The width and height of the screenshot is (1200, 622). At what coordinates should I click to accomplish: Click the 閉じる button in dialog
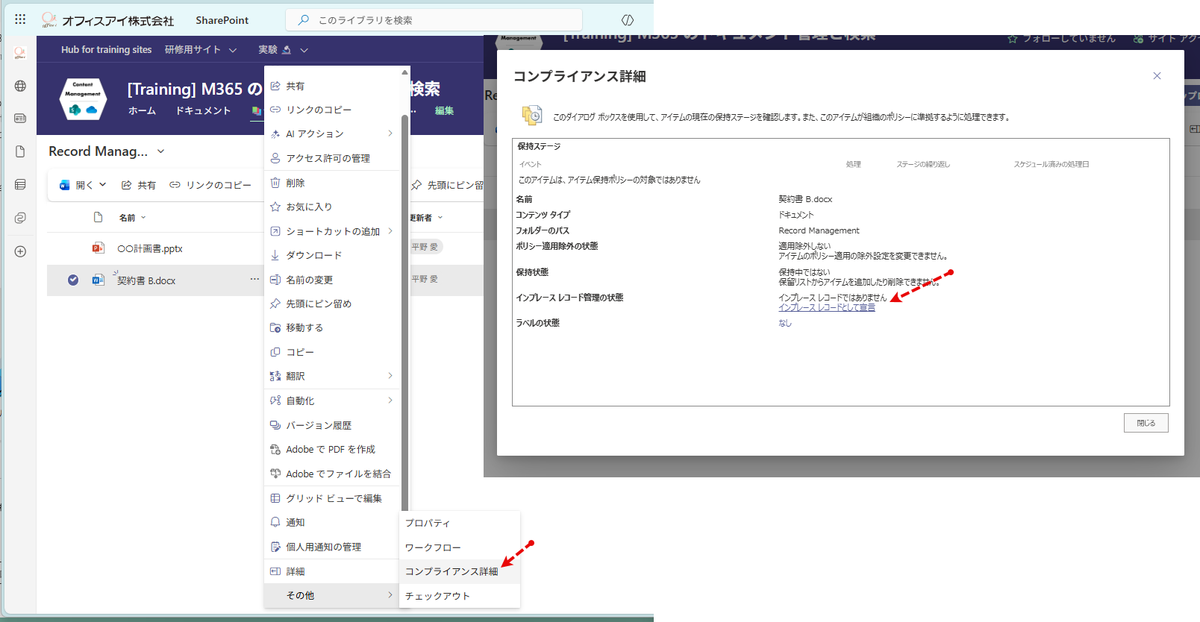[x=1145, y=423]
